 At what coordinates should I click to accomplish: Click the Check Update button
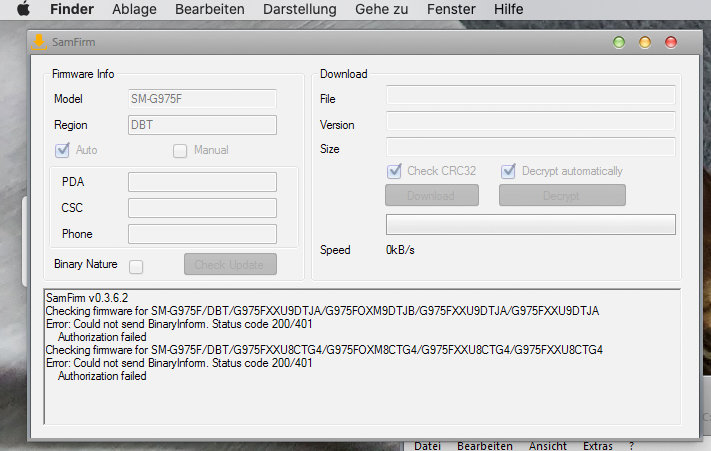point(230,264)
